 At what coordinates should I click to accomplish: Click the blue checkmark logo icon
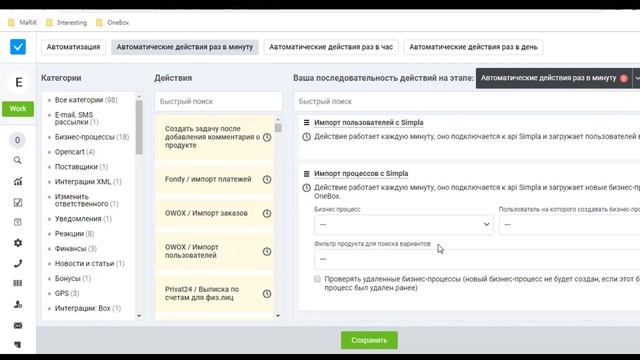(18, 47)
